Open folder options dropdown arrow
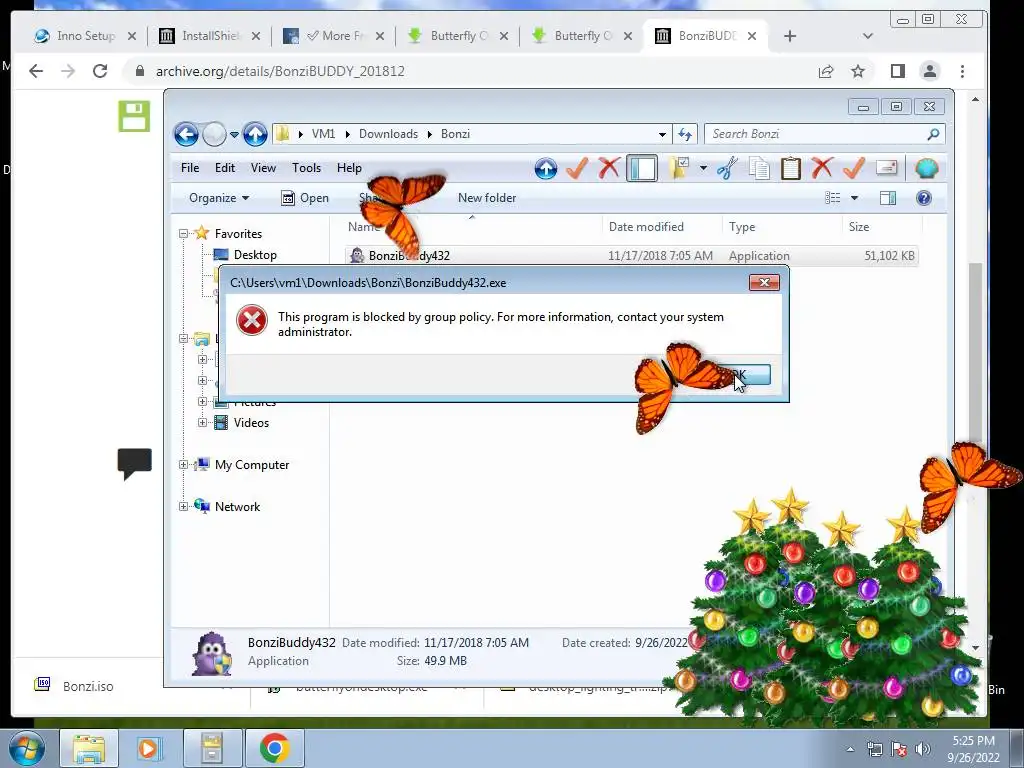Image resolution: width=1024 pixels, height=768 pixels. [703, 168]
